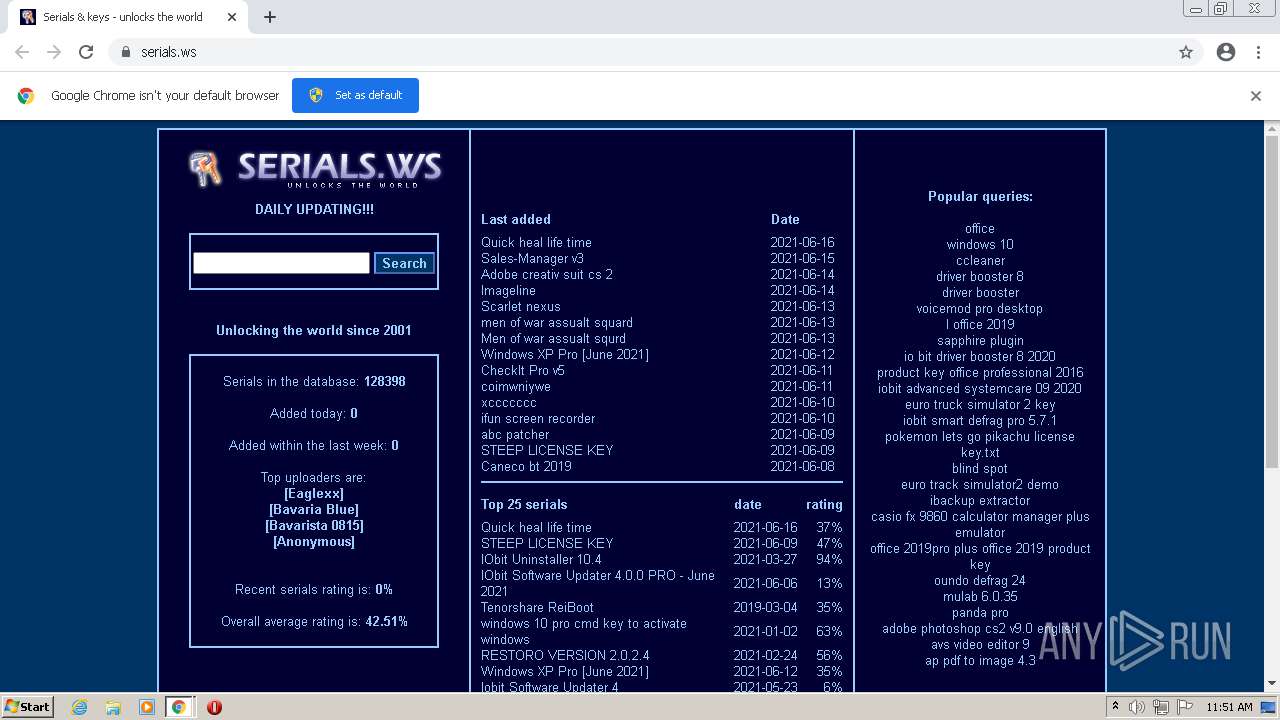The height and width of the screenshot is (720, 1280).
Task: Click the browser forward arrow
Action: [54, 52]
